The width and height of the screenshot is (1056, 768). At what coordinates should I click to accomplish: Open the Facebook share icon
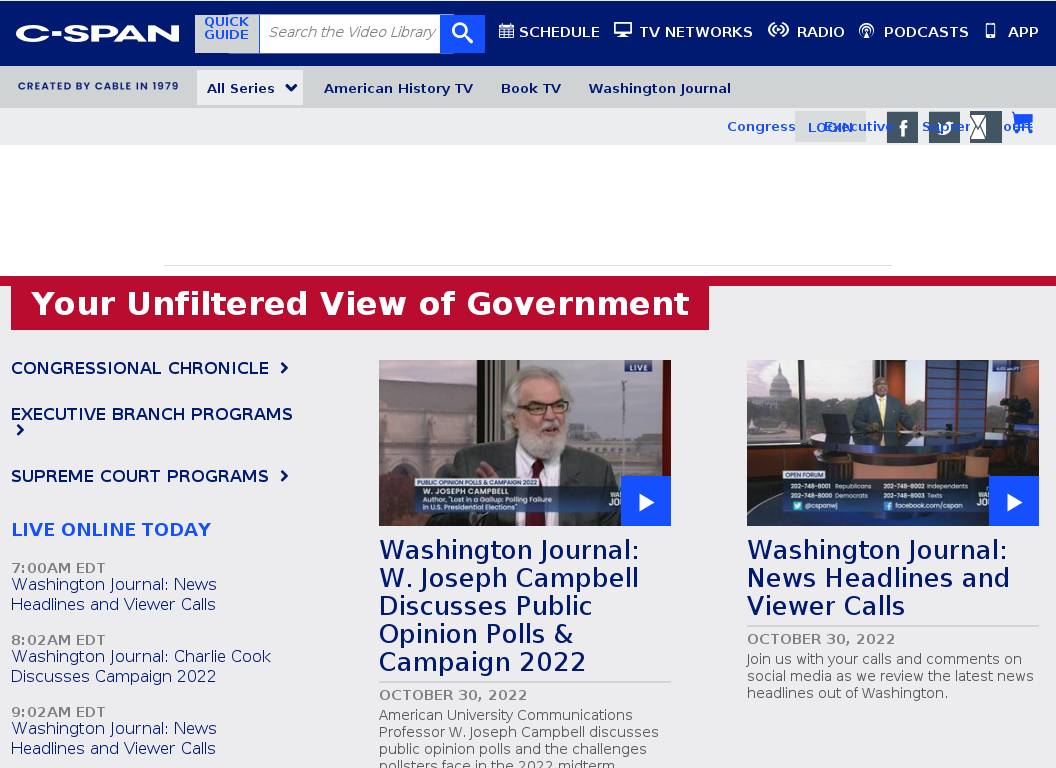point(902,128)
